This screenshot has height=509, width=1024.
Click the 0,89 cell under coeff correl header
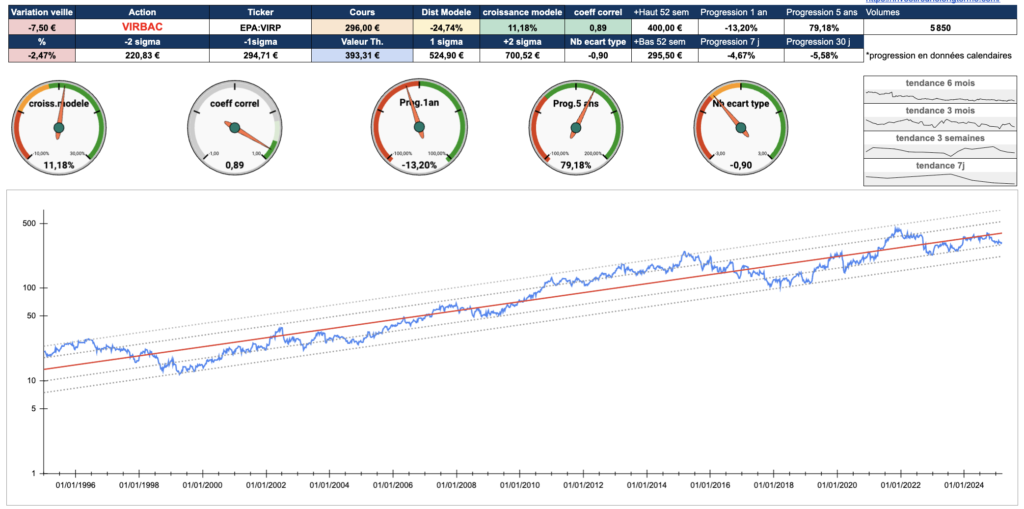coord(598,27)
